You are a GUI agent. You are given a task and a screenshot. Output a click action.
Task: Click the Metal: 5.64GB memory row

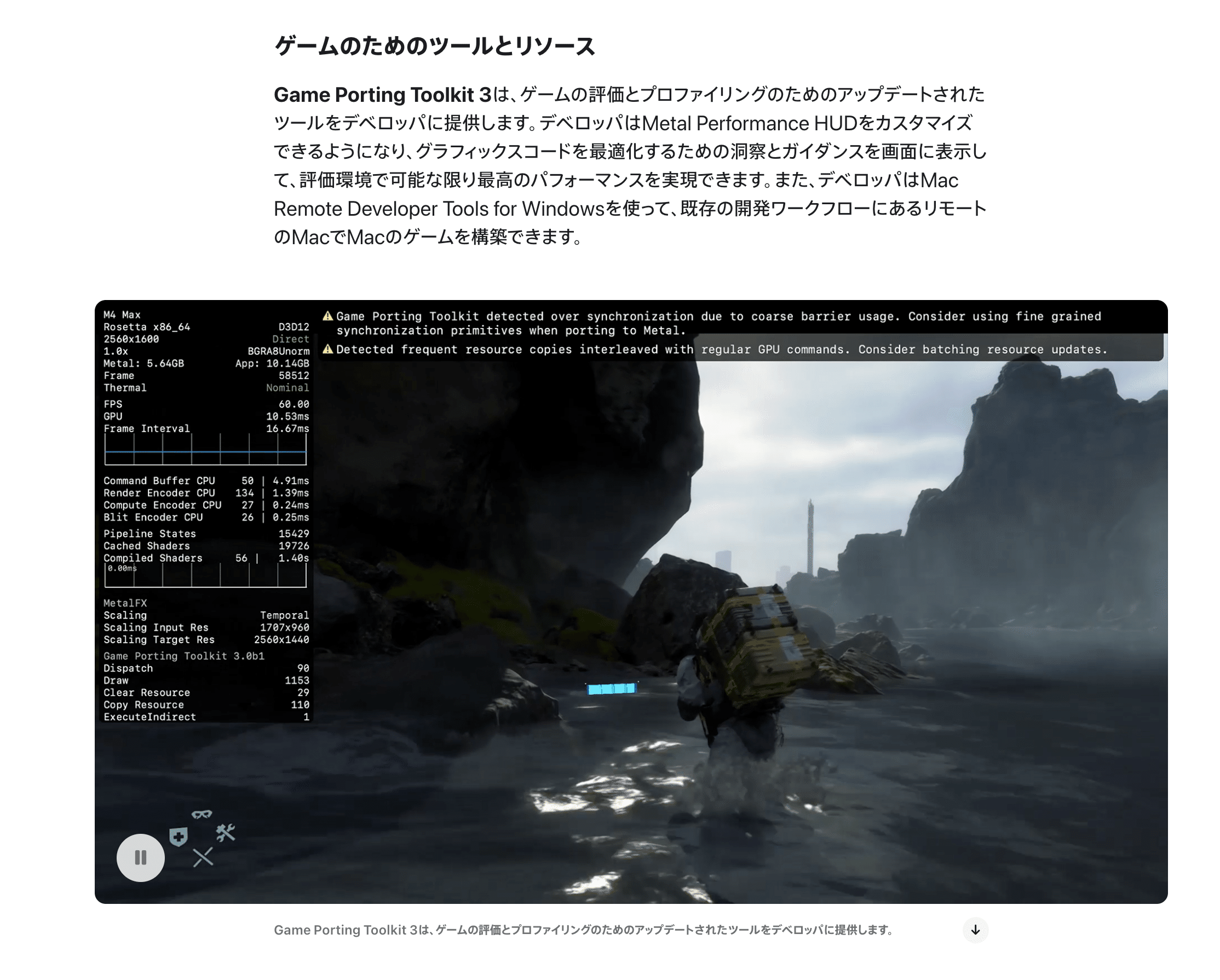click(x=206, y=364)
